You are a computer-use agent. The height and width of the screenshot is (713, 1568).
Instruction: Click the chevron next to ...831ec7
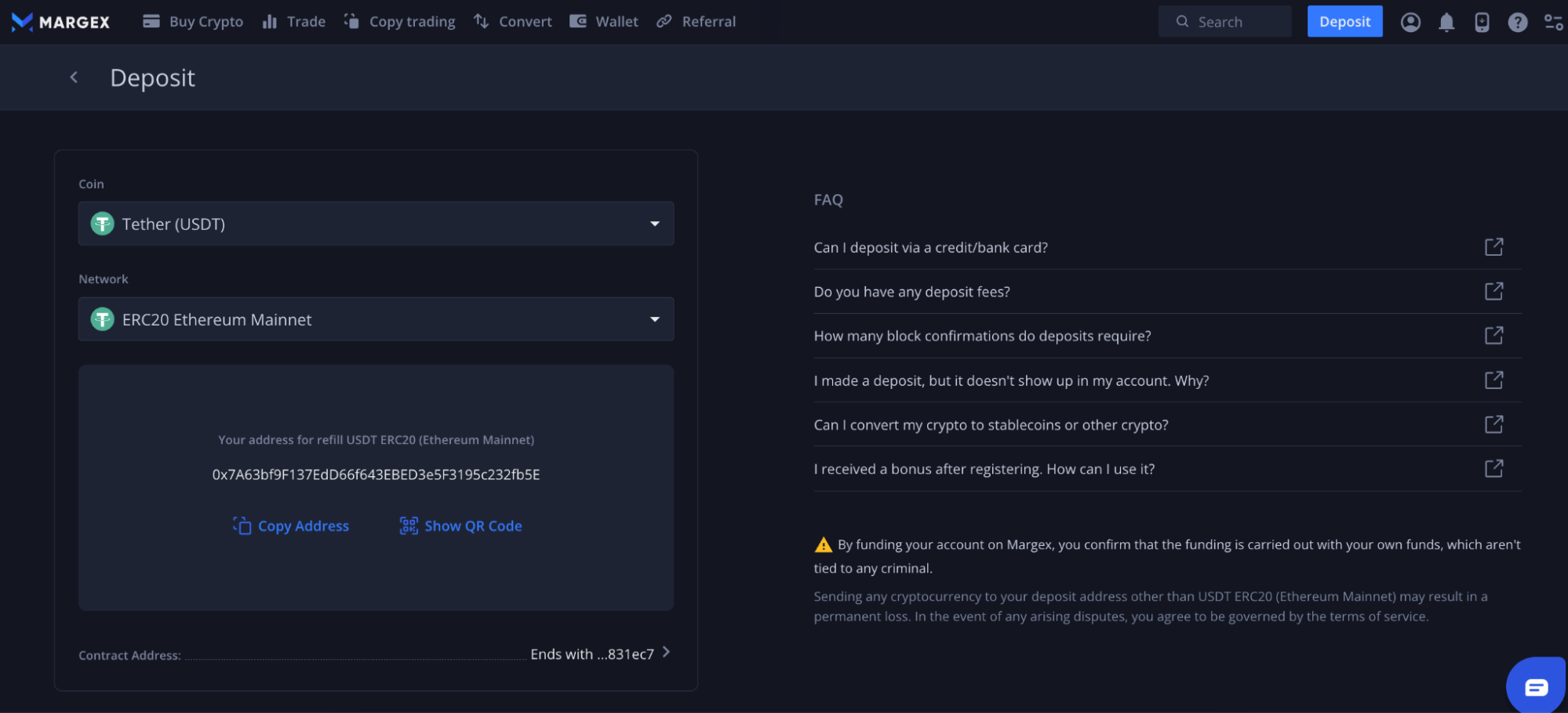pos(666,652)
